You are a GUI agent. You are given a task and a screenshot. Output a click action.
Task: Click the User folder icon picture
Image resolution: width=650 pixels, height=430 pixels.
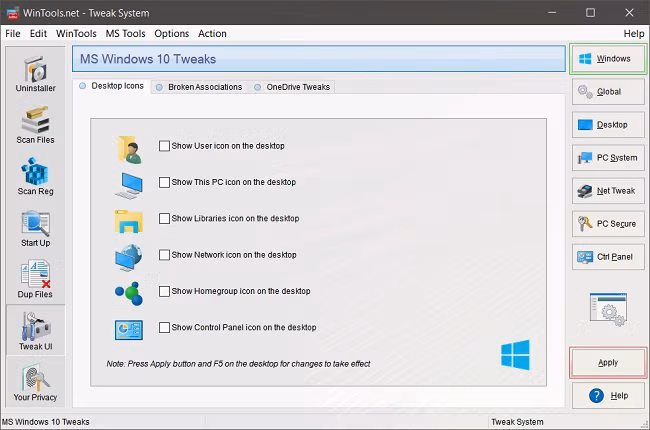tap(129, 150)
